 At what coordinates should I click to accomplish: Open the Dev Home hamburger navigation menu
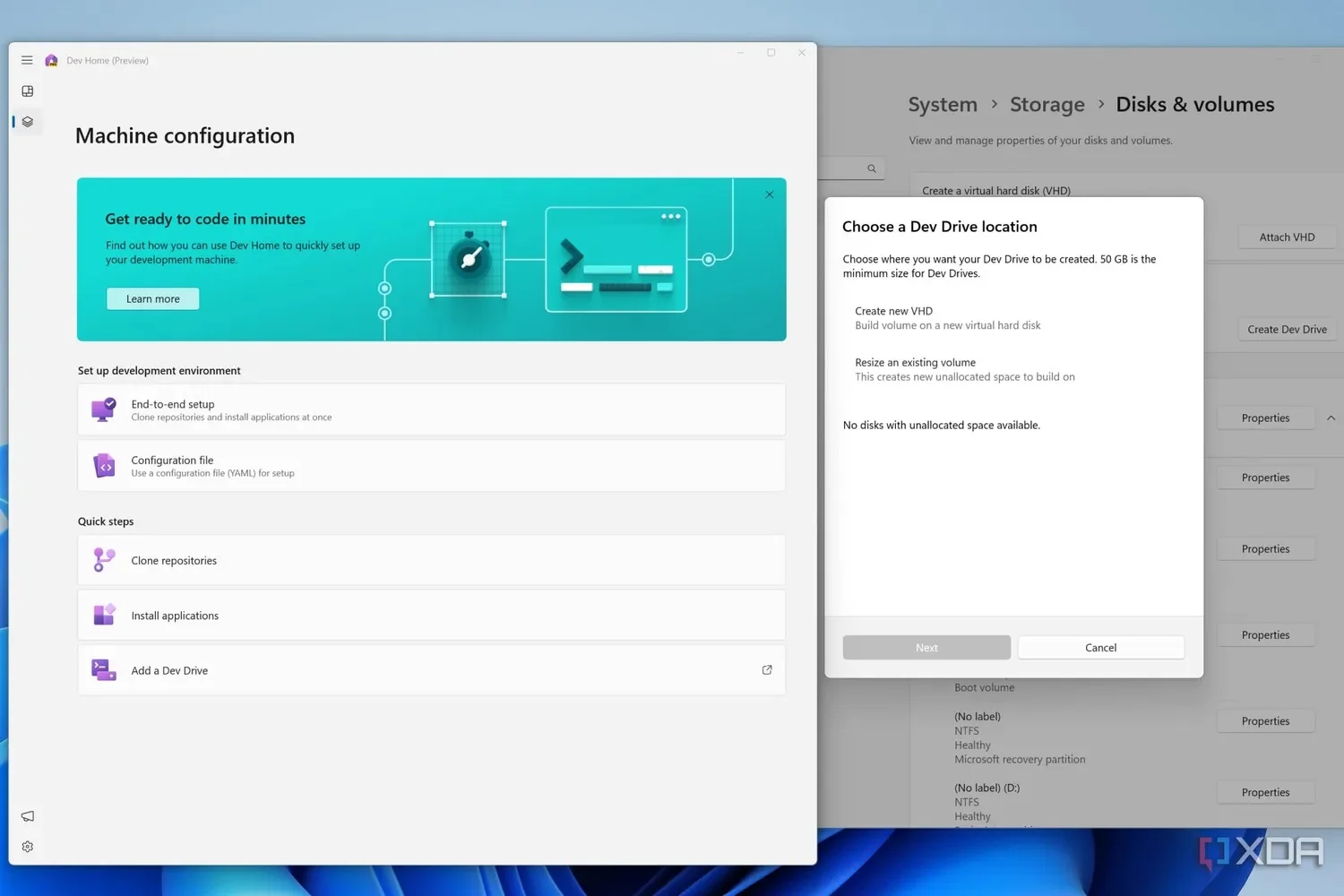27,60
